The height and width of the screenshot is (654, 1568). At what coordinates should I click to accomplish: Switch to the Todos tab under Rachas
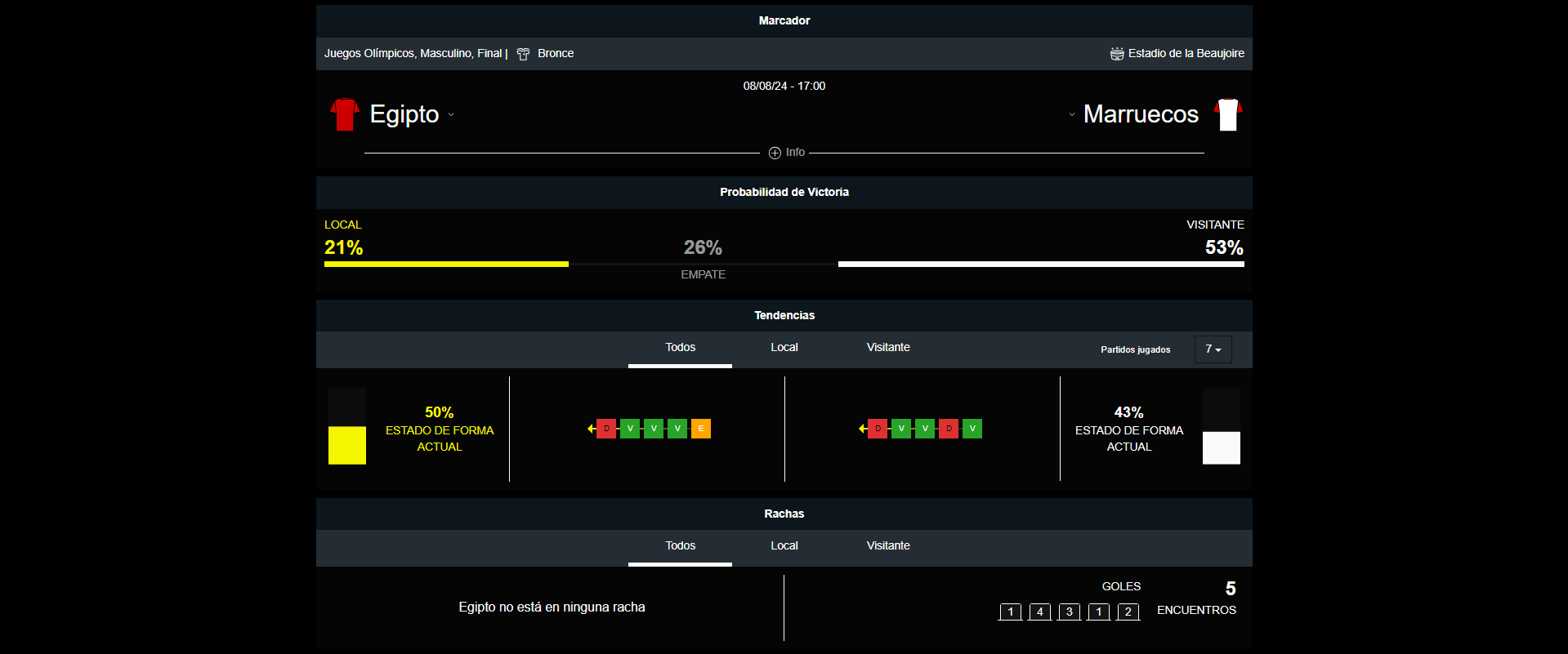coord(680,546)
